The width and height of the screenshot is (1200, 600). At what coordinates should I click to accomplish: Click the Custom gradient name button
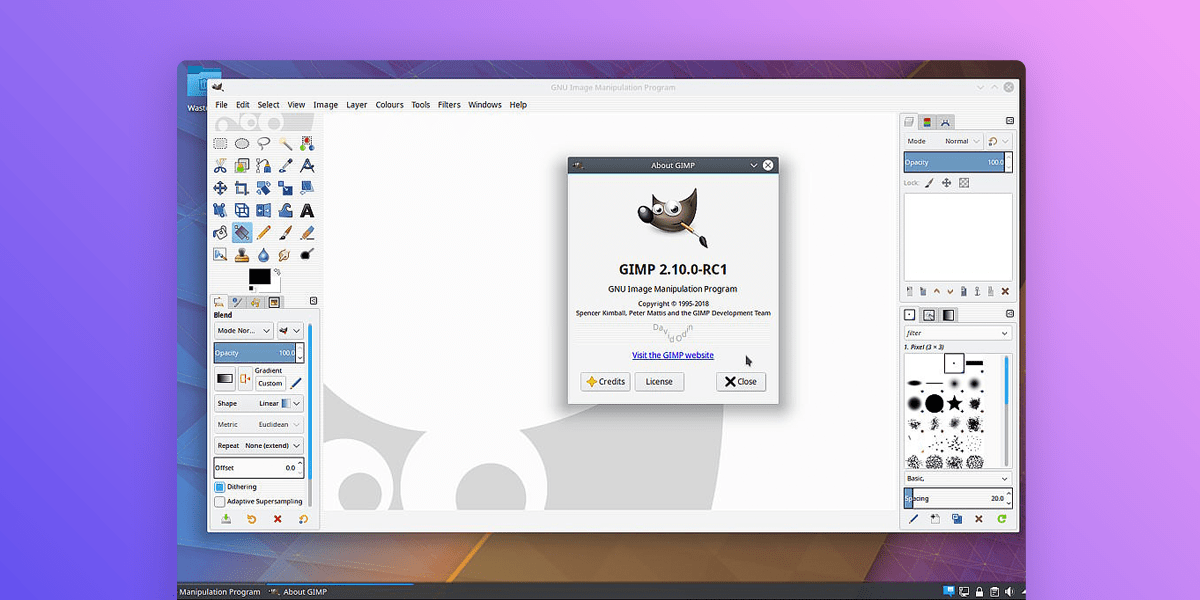click(270, 383)
